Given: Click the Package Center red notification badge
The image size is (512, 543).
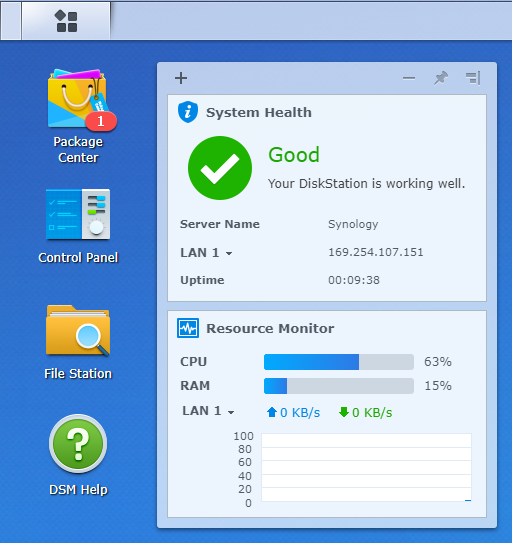Looking at the screenshot, I should coord(101,121).
